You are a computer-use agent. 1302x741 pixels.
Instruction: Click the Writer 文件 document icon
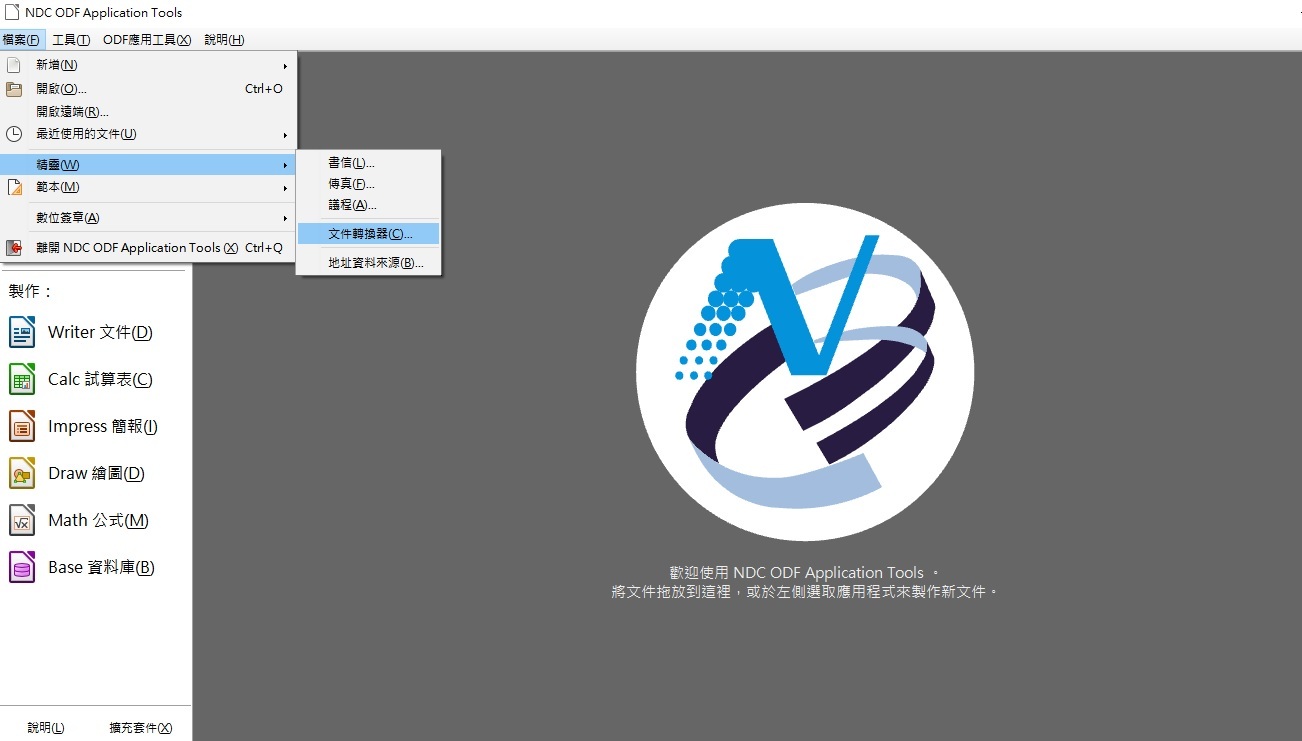[x=22, y=332]
